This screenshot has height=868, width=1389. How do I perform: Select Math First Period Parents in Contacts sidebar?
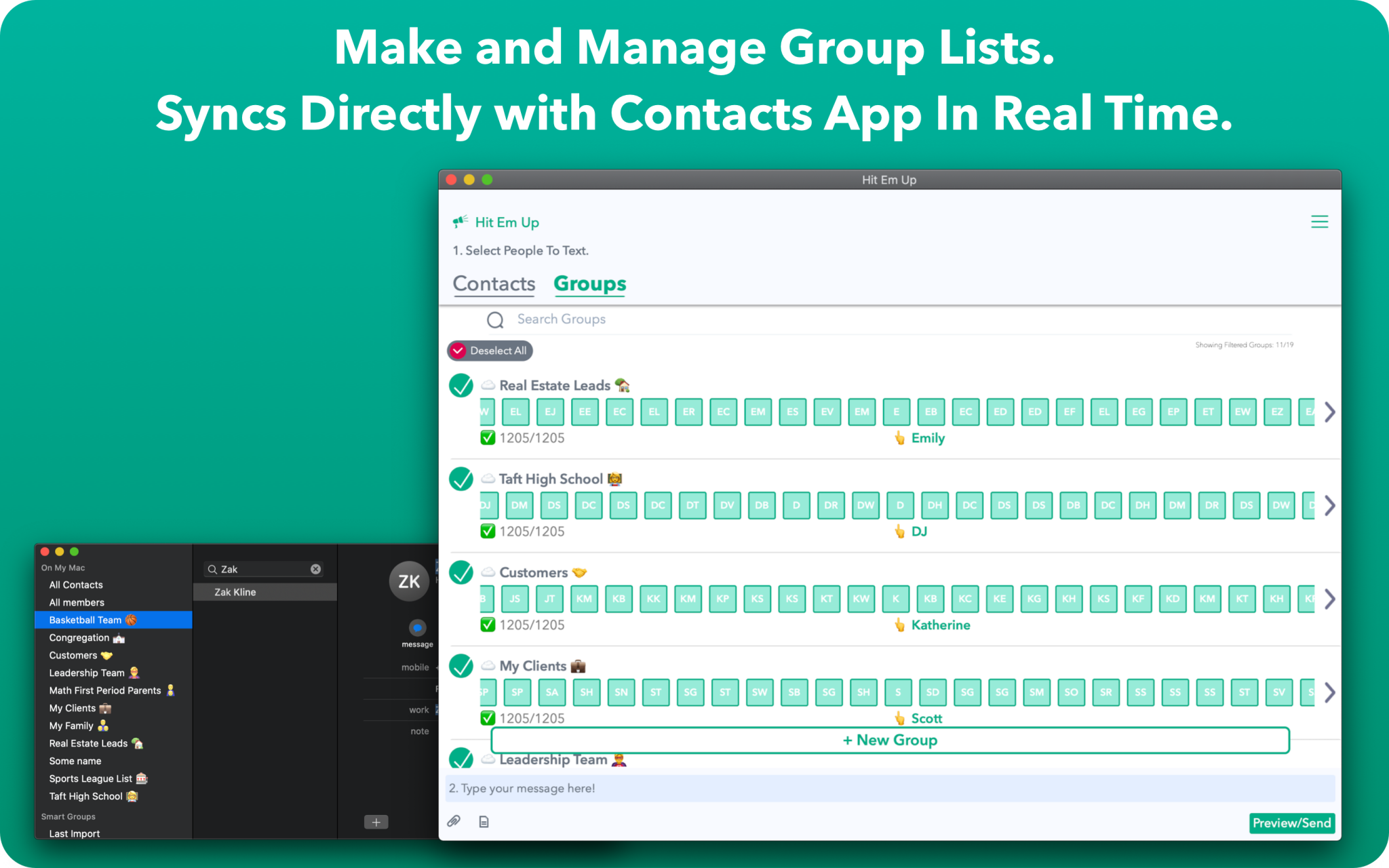113,690
